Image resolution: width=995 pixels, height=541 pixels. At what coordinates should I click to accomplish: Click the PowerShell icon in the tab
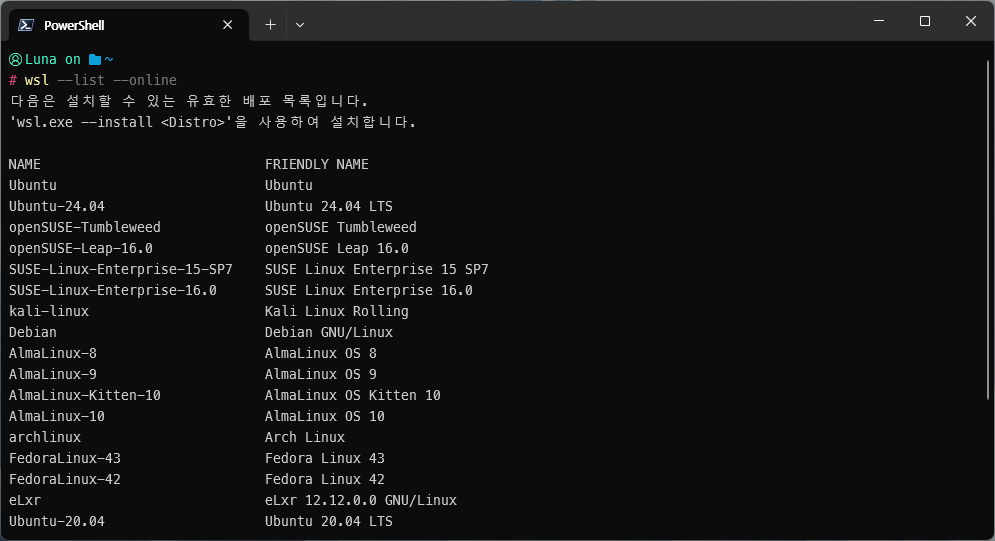point(26,25)
